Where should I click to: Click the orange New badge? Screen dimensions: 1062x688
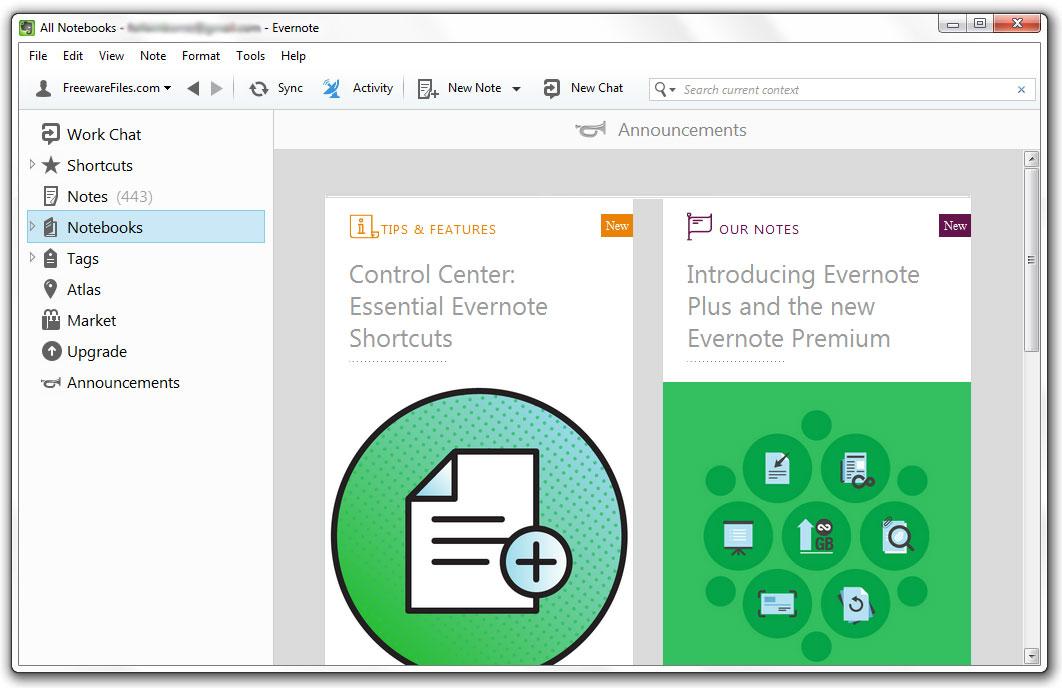point(616,225)
